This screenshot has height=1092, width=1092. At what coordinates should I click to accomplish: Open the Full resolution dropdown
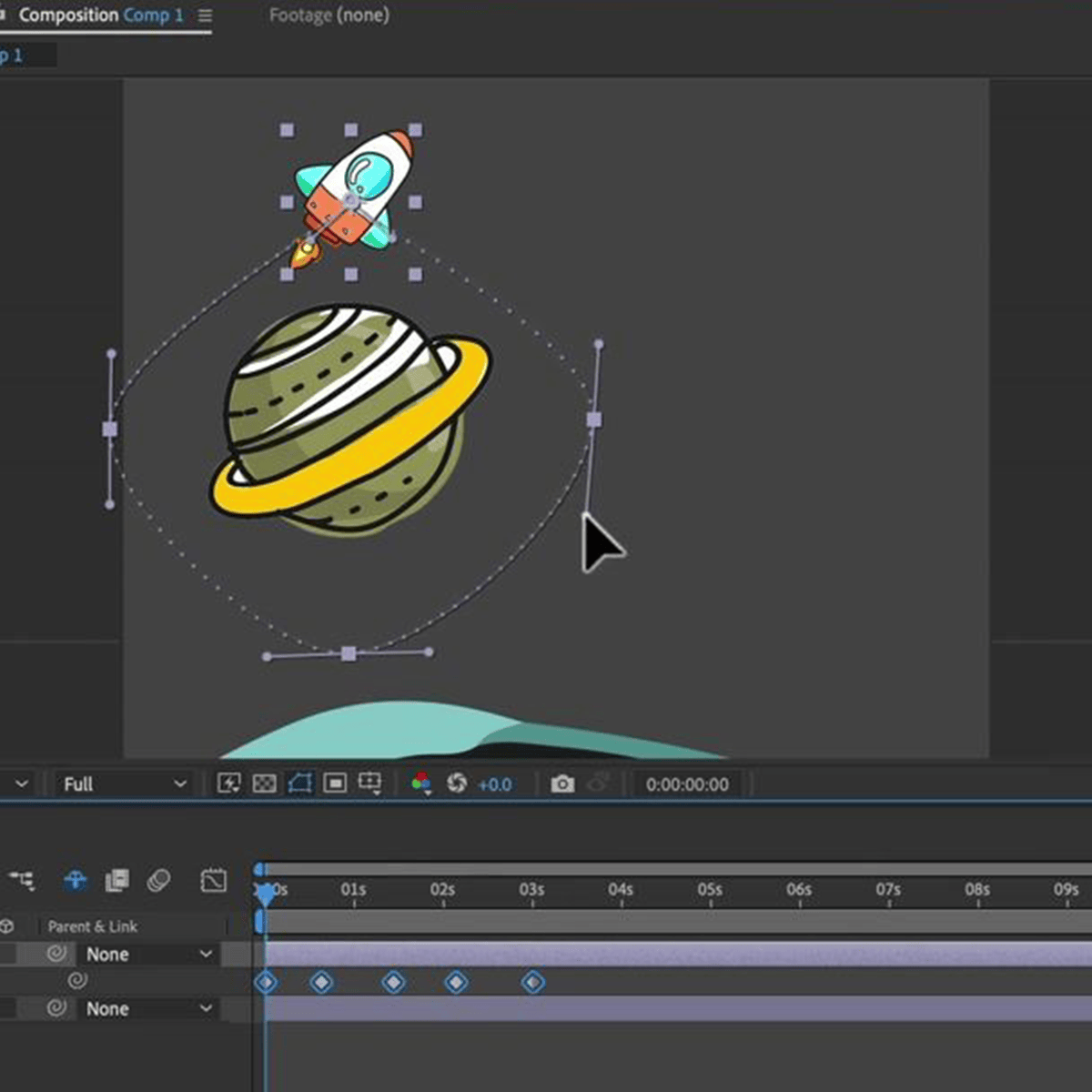124,784
